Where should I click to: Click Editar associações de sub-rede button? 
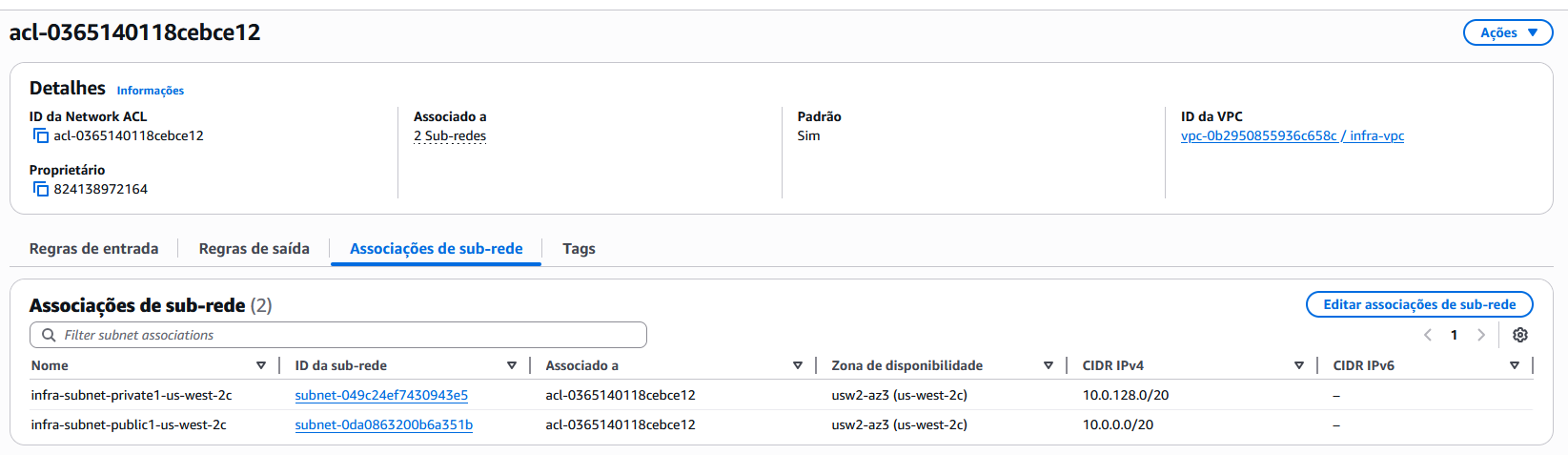(x=1419, y=304)
